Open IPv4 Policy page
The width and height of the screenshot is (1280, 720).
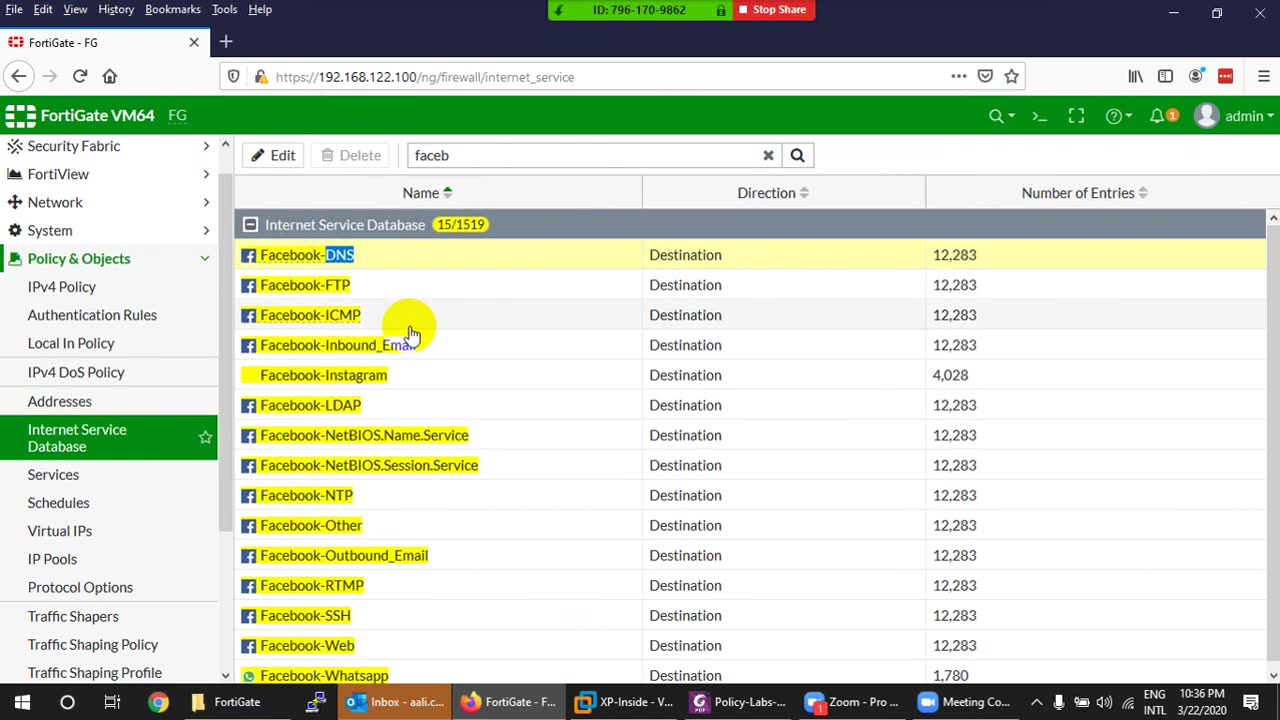pos(62,287)
